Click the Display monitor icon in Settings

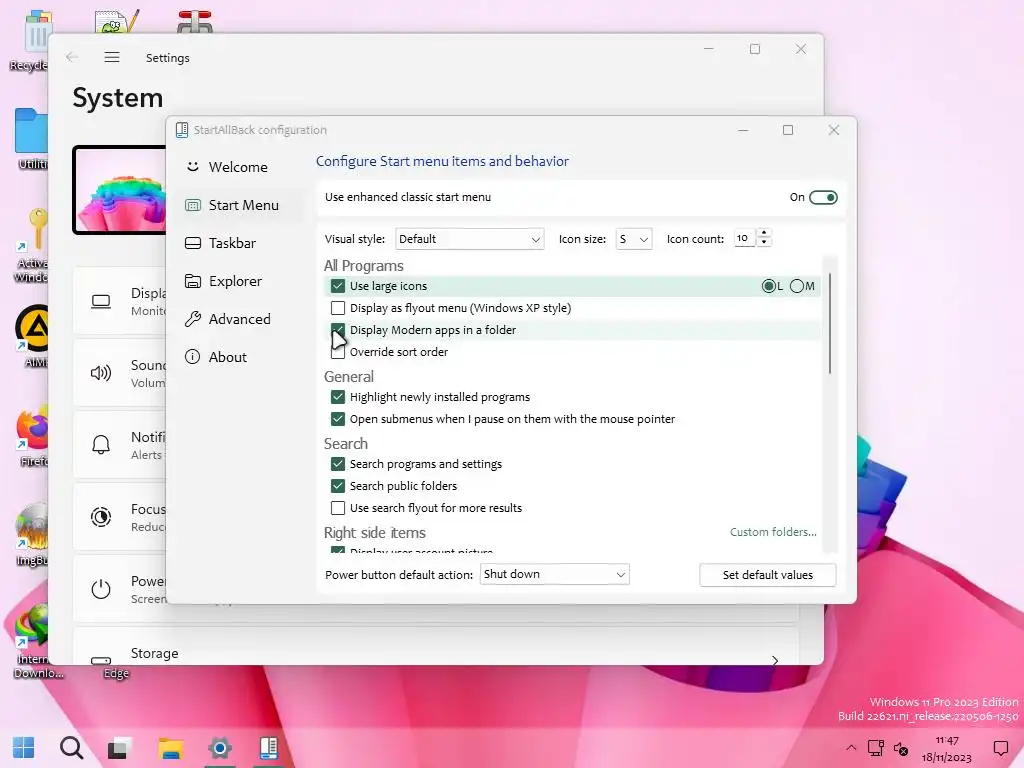[101, 302]
